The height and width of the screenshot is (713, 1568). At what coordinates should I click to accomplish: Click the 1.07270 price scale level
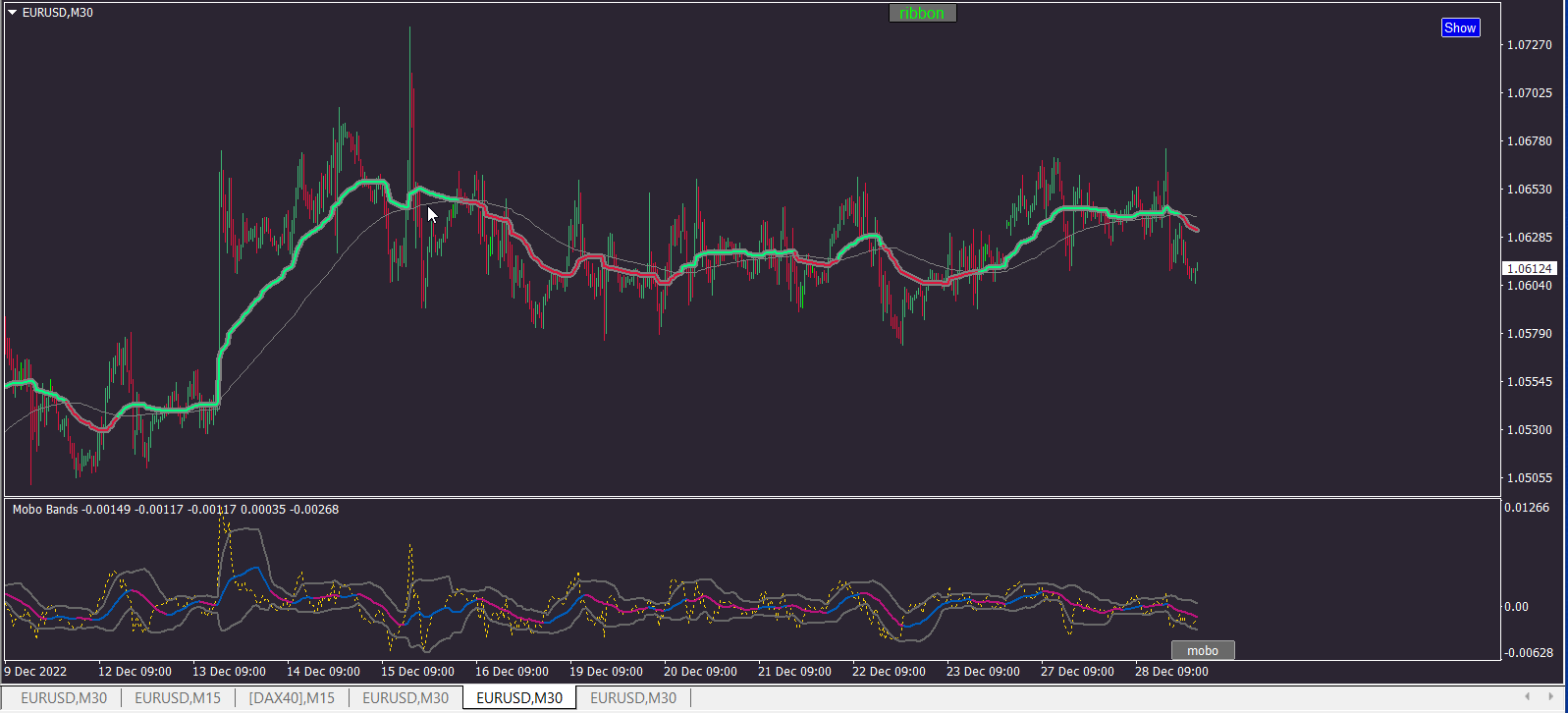coord(1530,45)
